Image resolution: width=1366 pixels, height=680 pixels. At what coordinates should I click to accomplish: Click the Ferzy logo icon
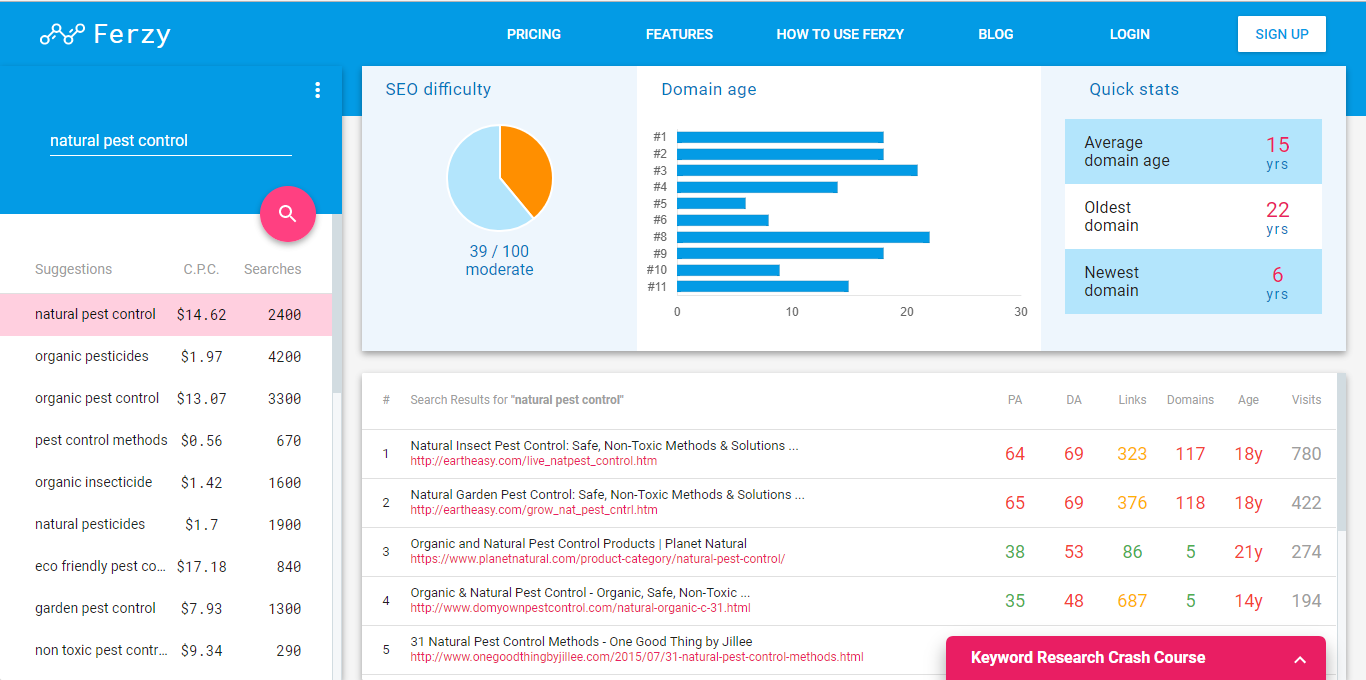tap(62, 35)
